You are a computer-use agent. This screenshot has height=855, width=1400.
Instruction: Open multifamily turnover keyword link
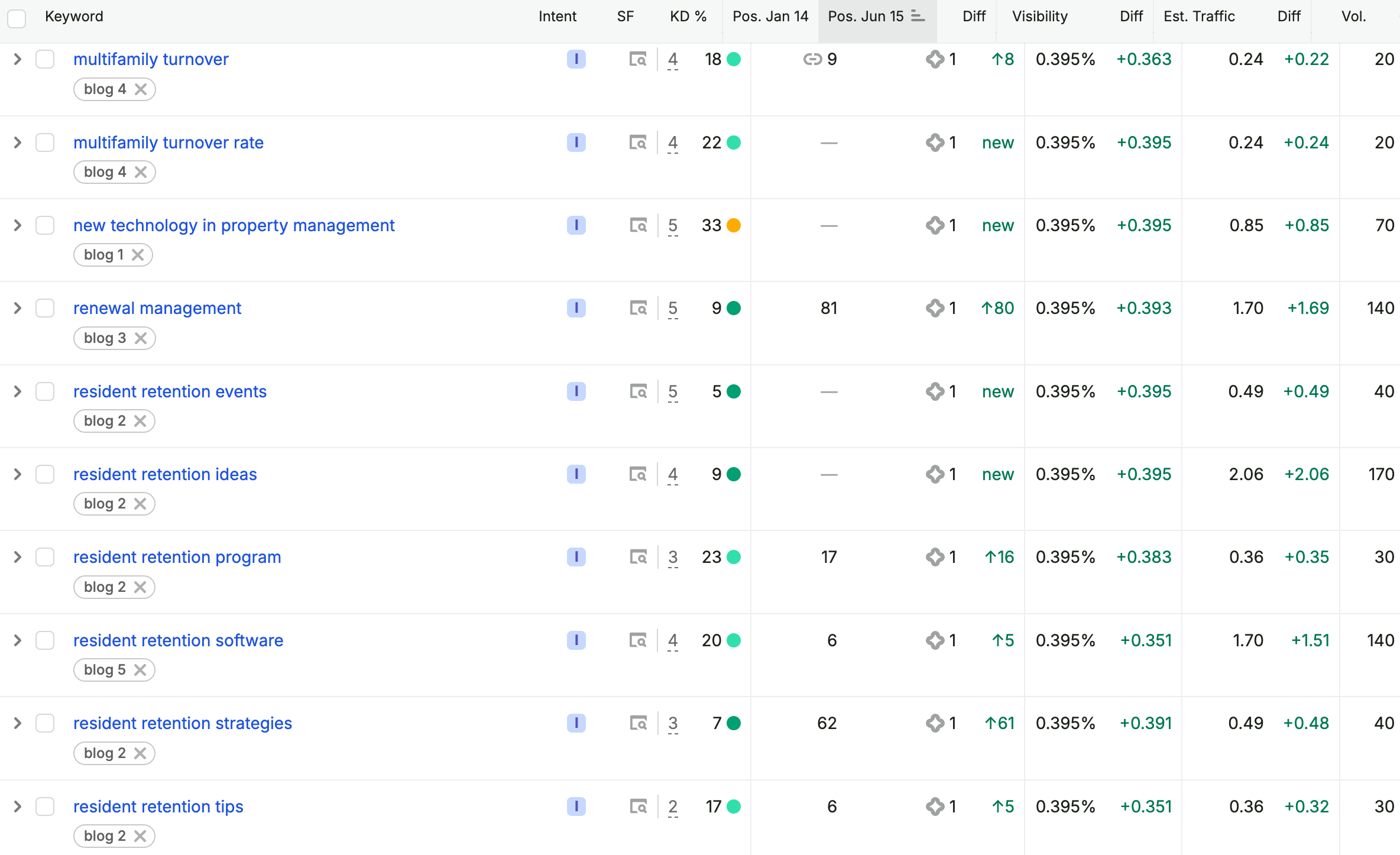point(151,59)
